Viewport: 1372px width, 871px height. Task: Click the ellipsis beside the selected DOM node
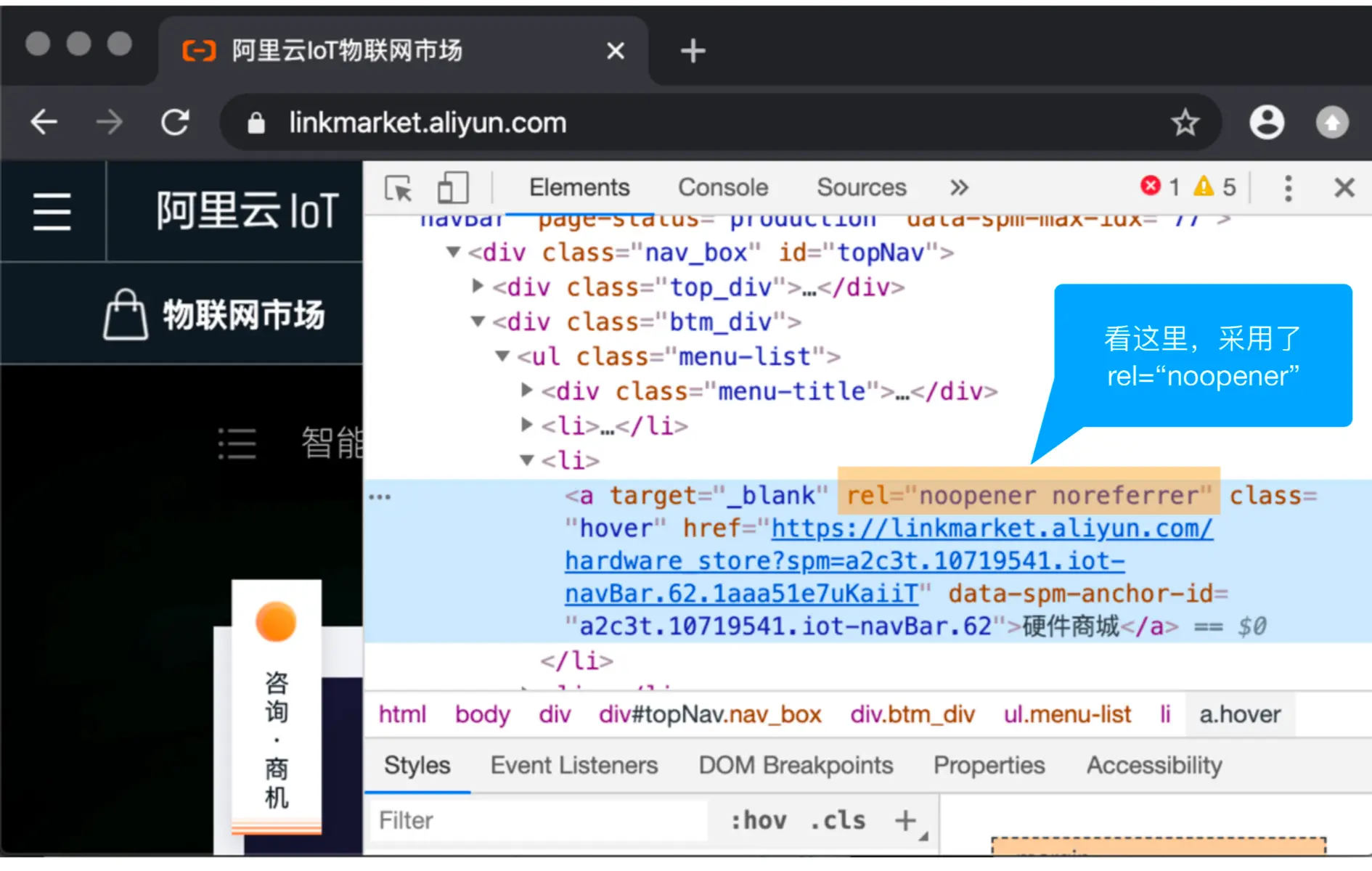[x=380, y=497]
